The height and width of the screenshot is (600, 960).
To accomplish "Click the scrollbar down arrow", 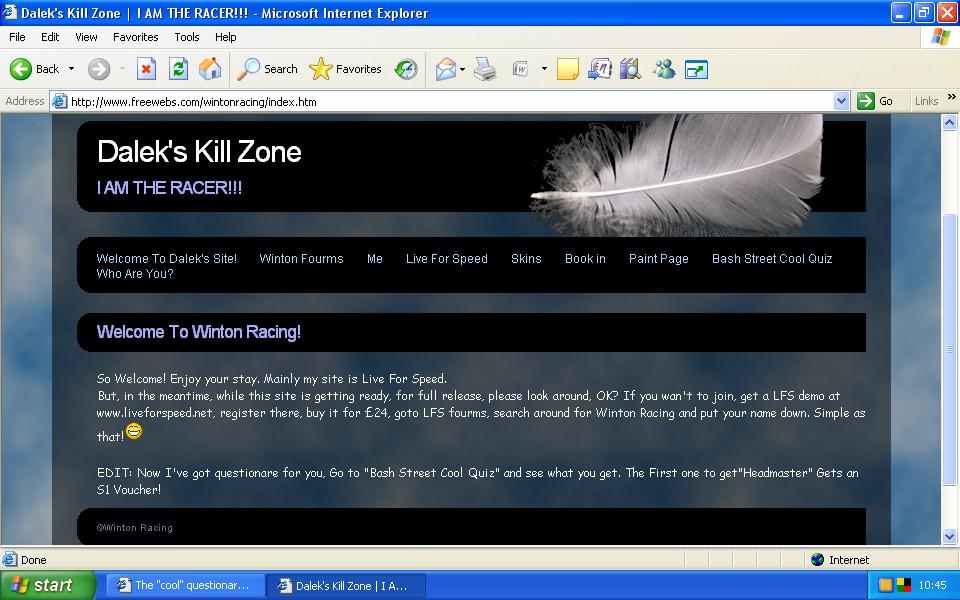I will click(950, 536).
